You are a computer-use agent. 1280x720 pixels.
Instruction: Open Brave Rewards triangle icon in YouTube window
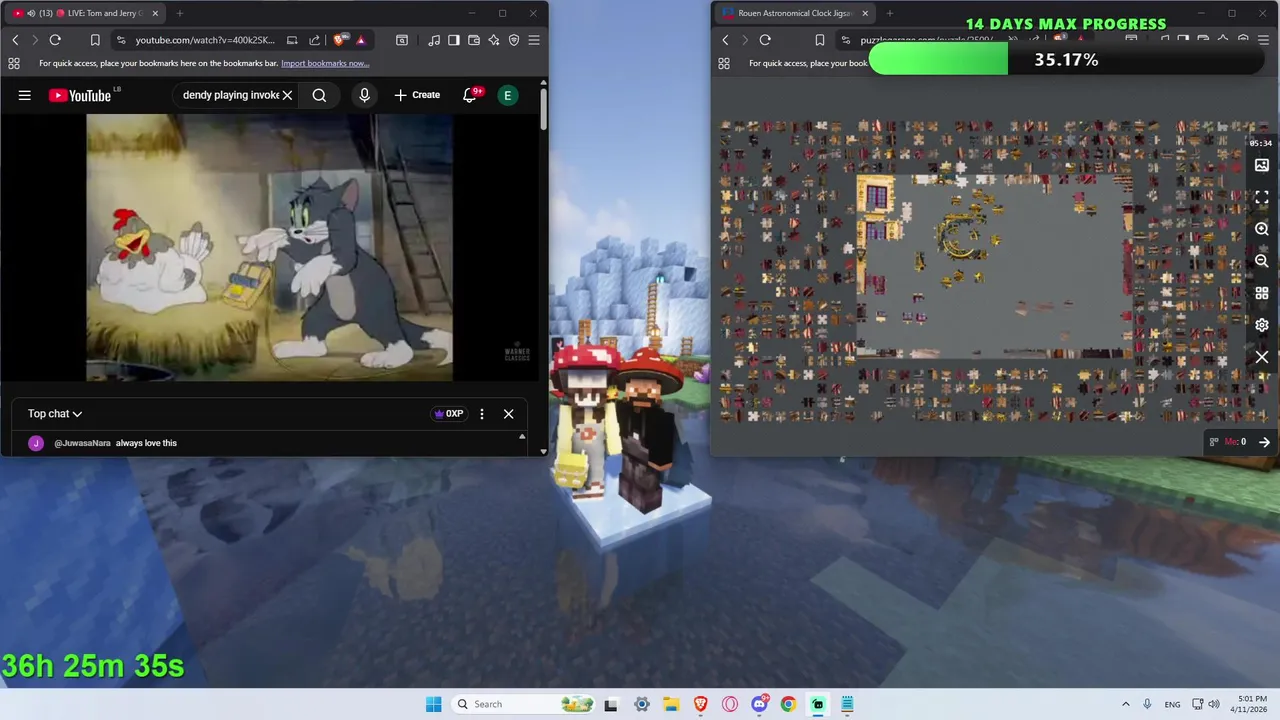point(360,40)
